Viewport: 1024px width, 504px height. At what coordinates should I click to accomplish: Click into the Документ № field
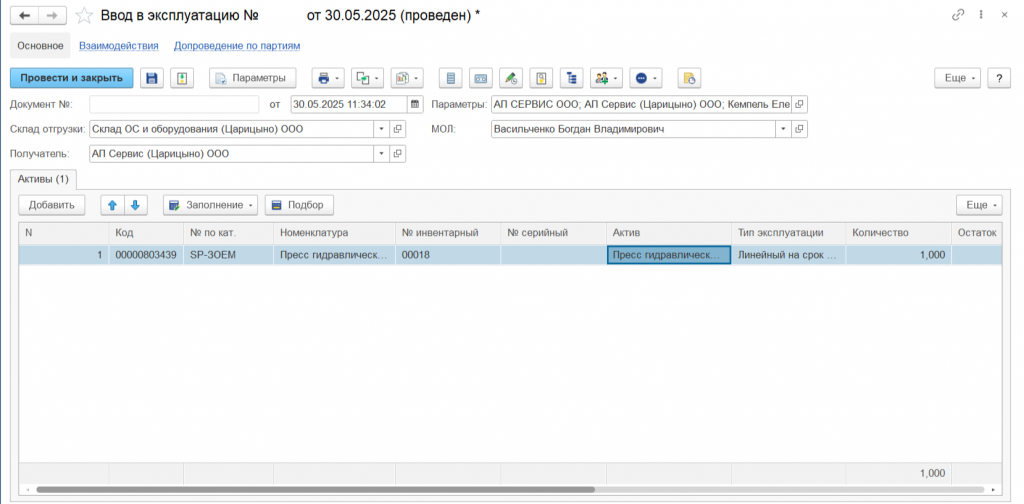174,104
